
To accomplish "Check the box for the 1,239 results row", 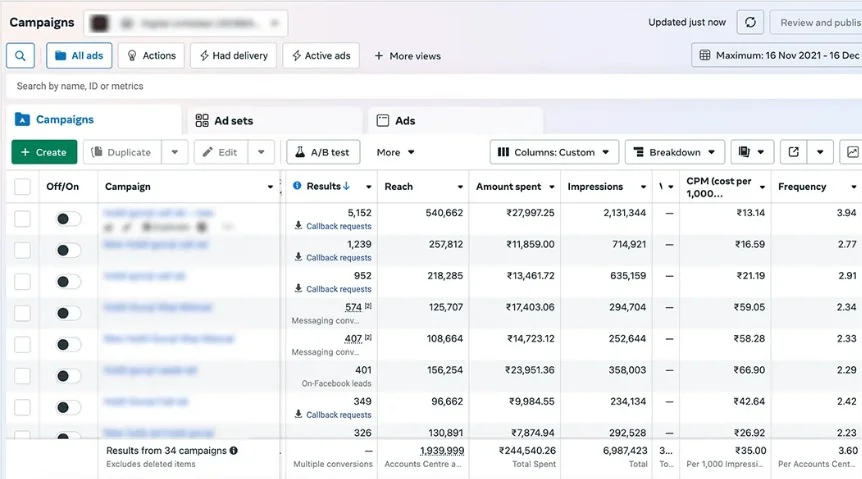I will (22, 250).
